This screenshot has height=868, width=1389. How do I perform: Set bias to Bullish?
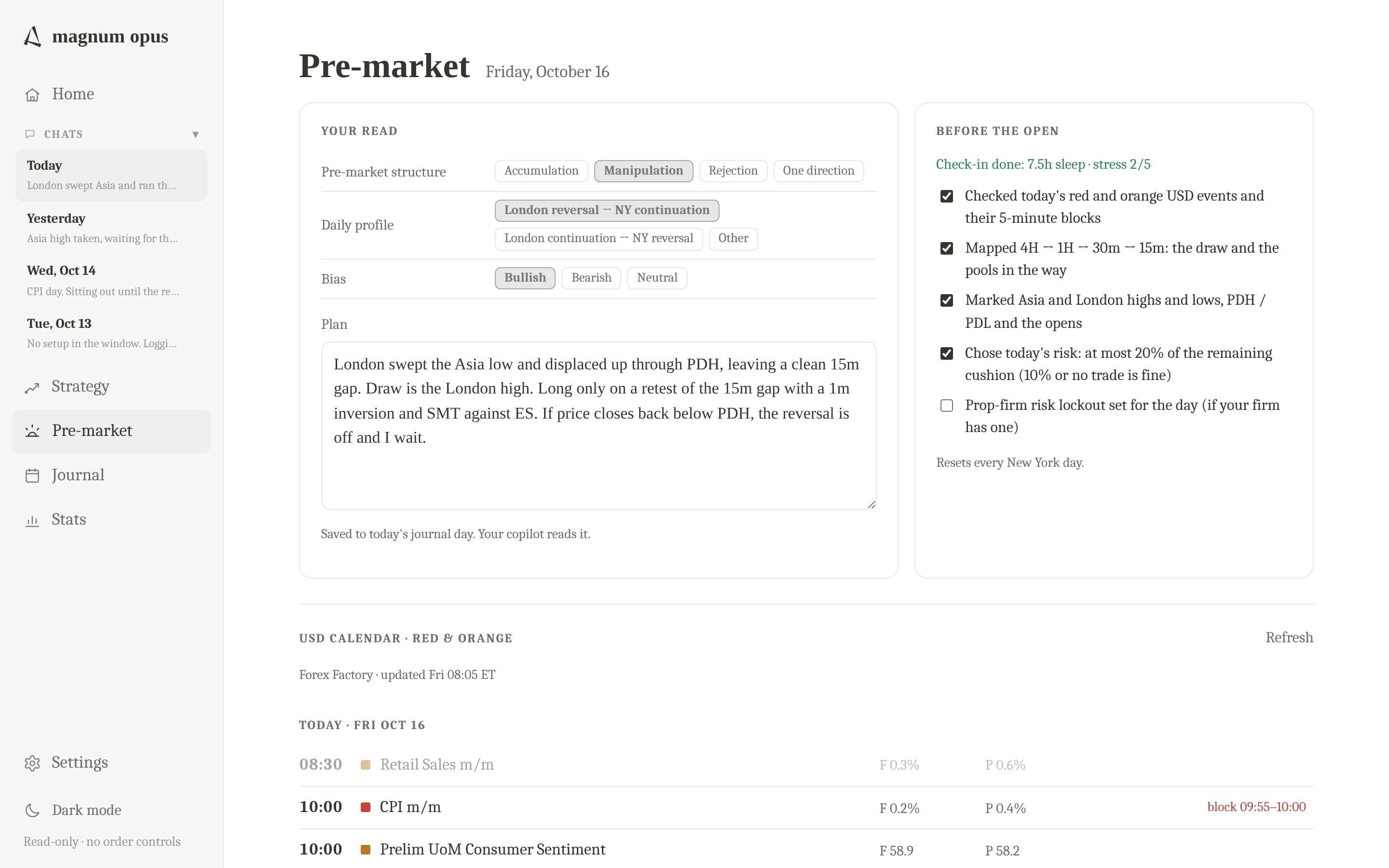[525, 278]
